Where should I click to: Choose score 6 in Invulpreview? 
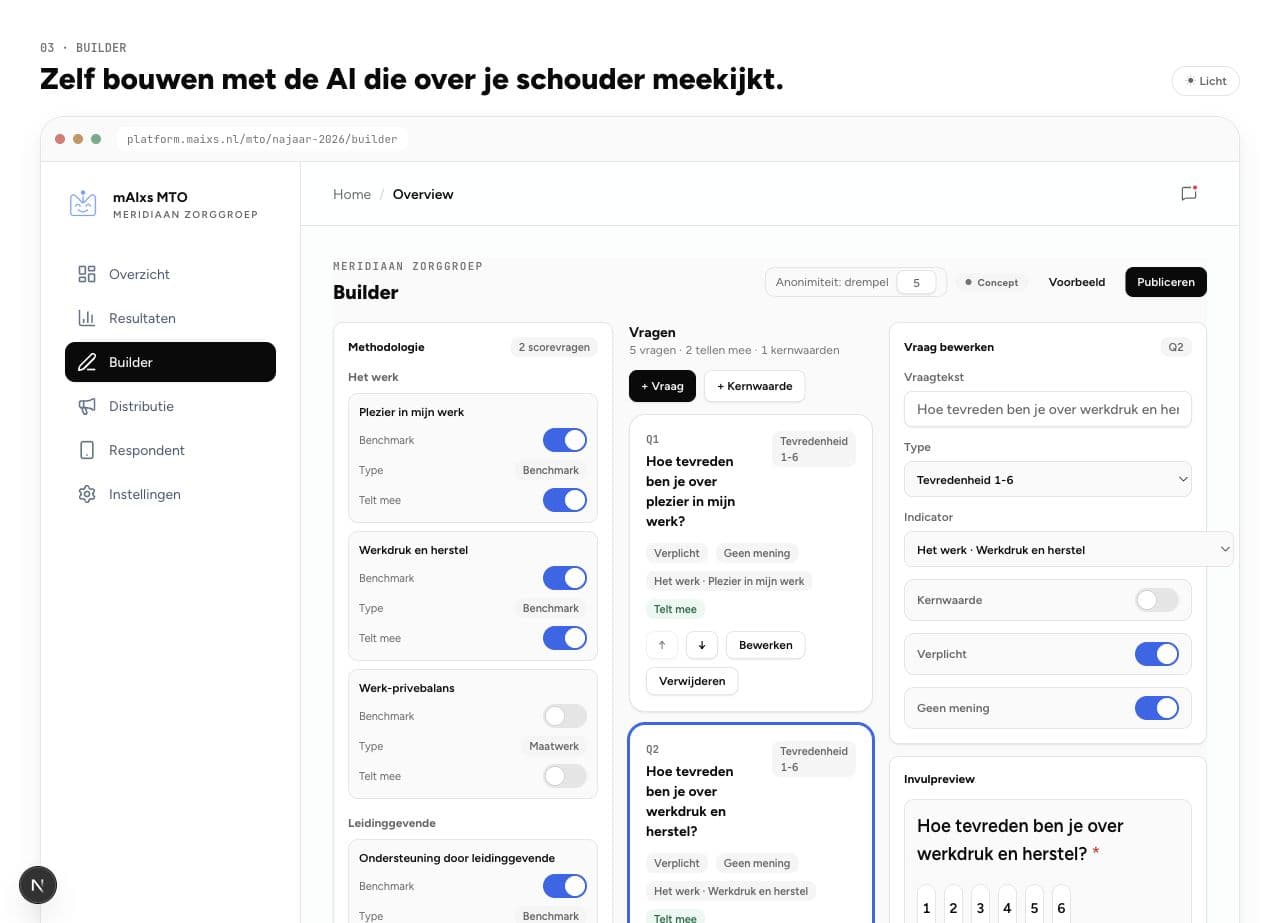(x=1061, y=906)
